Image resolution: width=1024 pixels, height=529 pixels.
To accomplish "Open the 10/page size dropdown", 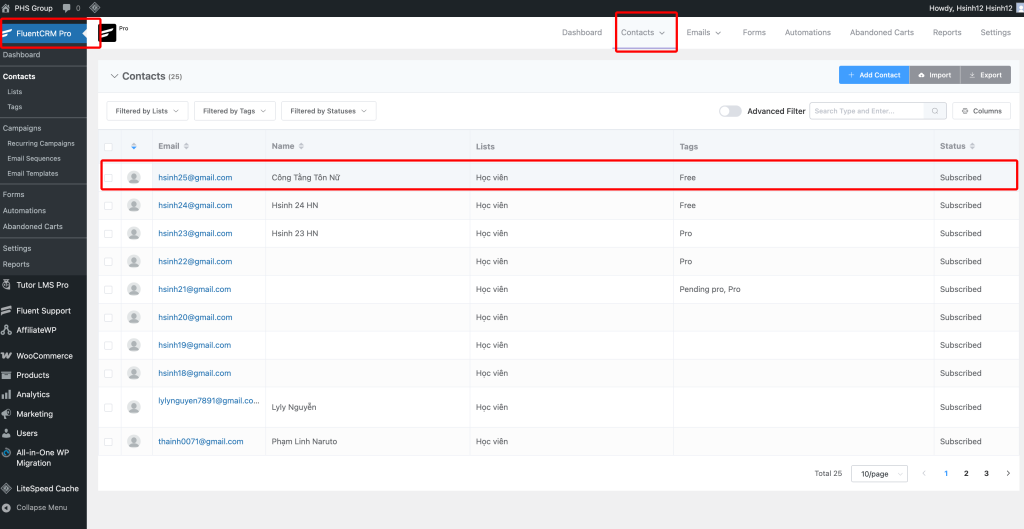I will (878, 473).
